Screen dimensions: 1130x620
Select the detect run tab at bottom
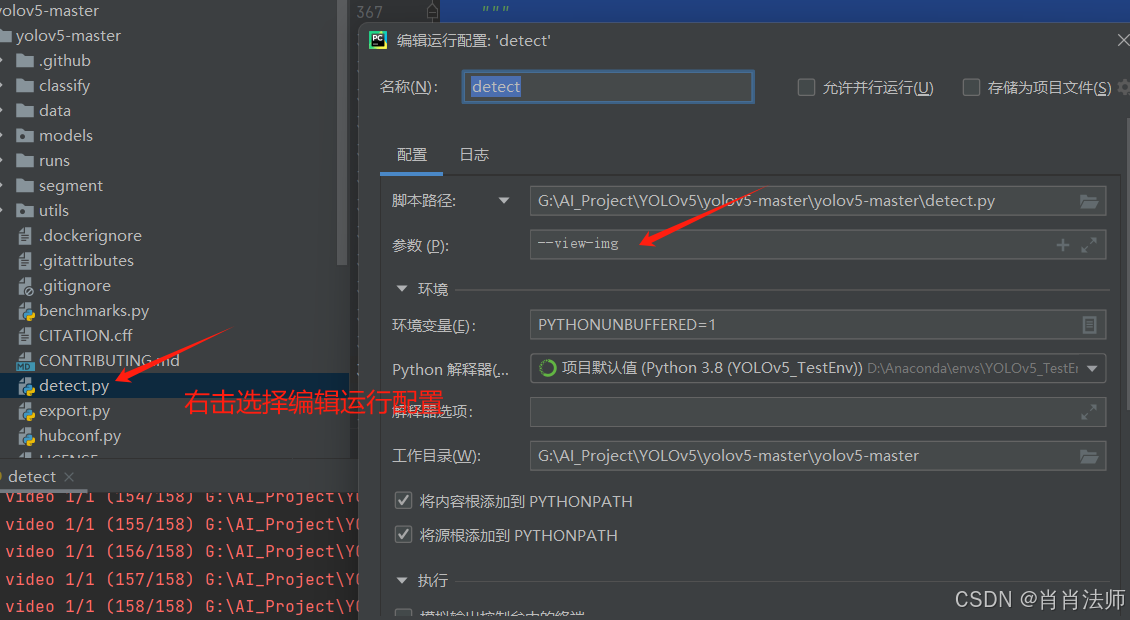[x=30, y=476]
